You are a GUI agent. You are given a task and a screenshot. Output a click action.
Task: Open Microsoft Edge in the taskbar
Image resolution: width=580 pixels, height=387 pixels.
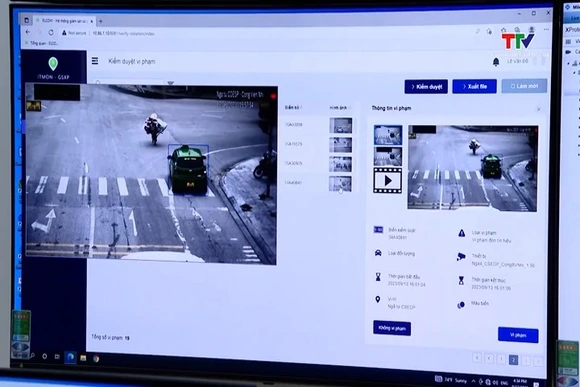point(70,357)
